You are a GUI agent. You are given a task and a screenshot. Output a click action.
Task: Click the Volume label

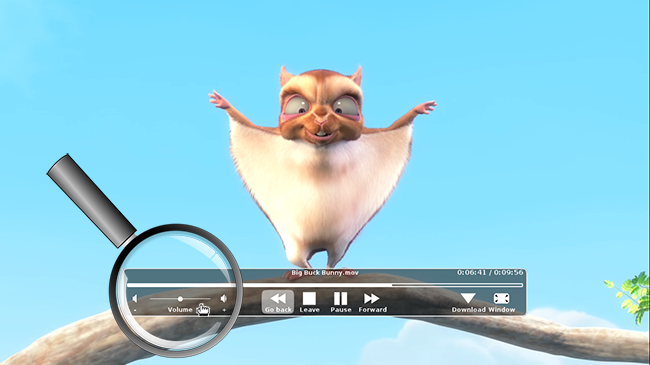tap(180, 309)
